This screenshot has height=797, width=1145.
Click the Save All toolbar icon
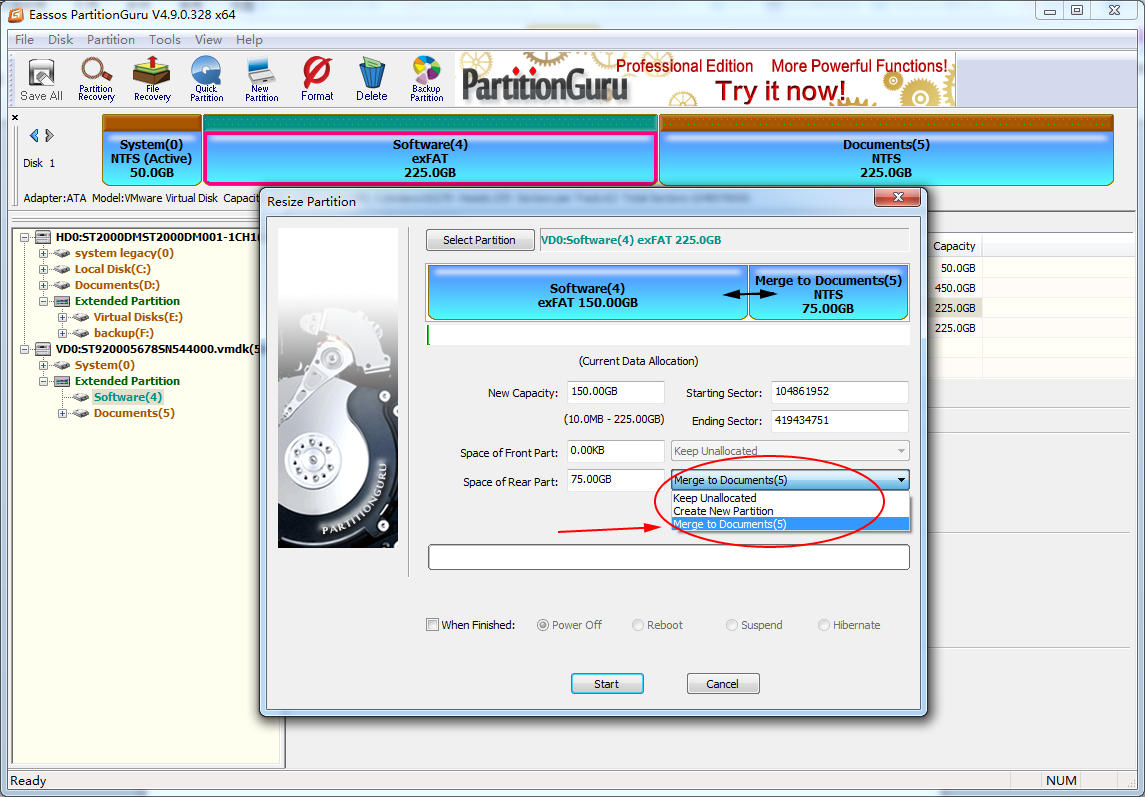tap(42, 79)
